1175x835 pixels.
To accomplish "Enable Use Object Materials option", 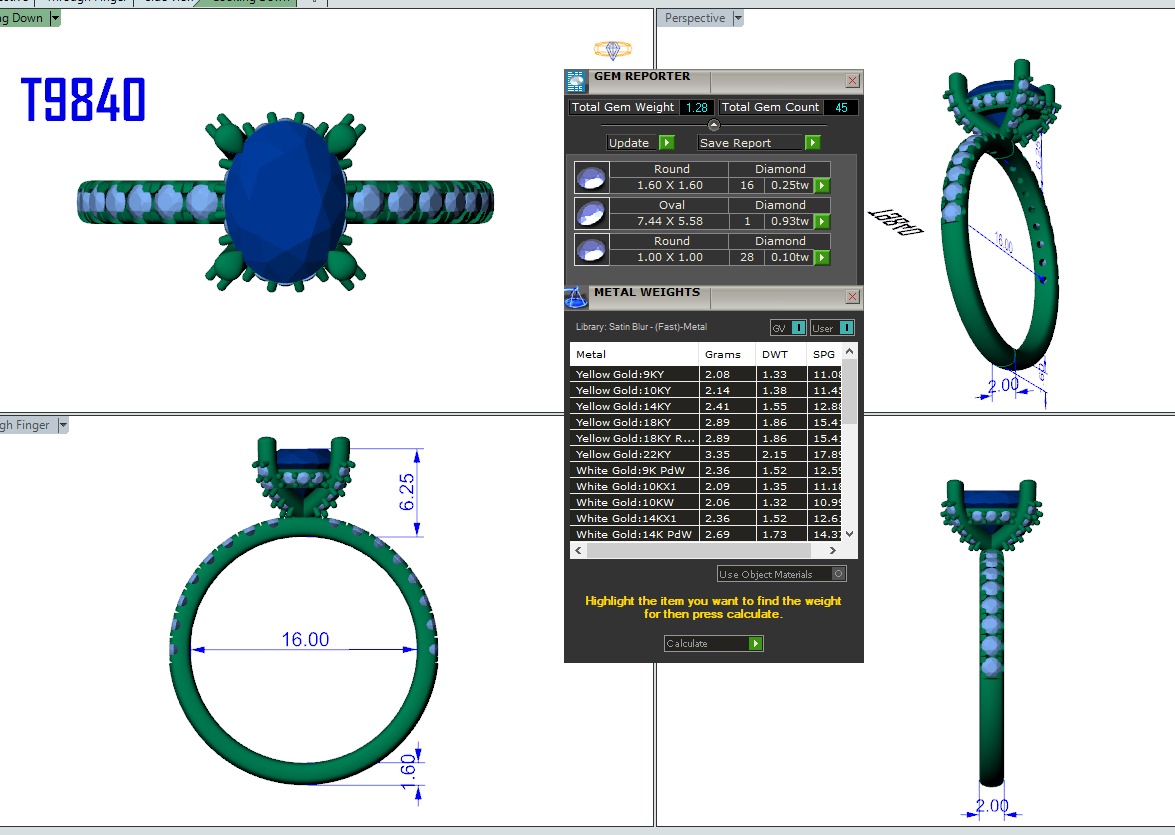I will pos(838,574).
